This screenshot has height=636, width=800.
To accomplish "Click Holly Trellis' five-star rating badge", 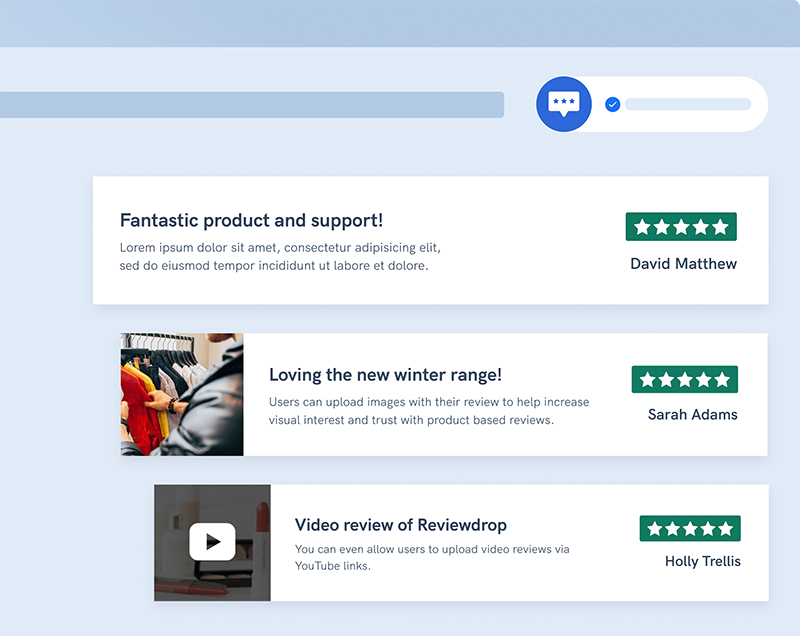I will [x=690, y=529].
